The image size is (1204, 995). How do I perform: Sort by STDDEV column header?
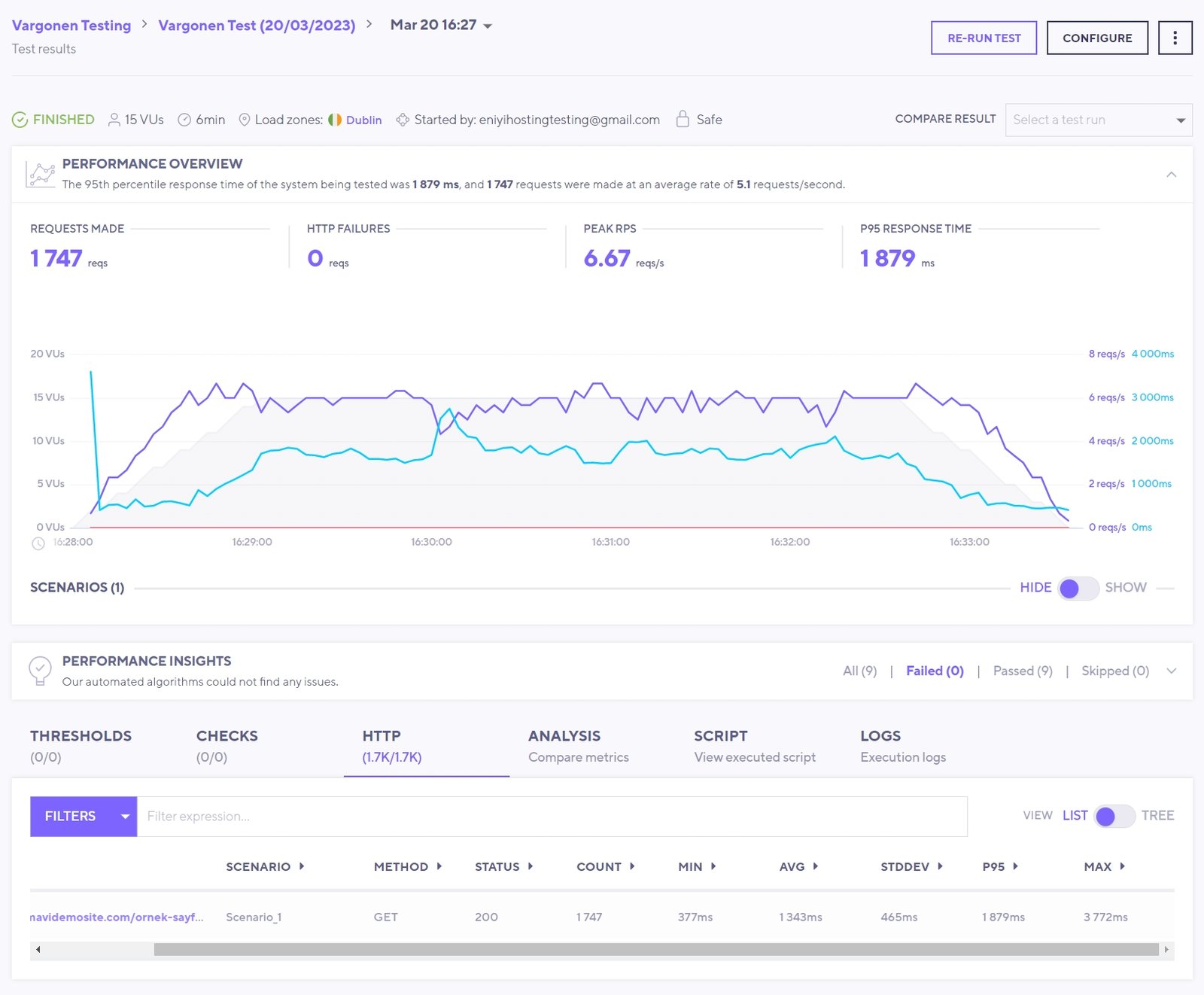tap(911, 866)
